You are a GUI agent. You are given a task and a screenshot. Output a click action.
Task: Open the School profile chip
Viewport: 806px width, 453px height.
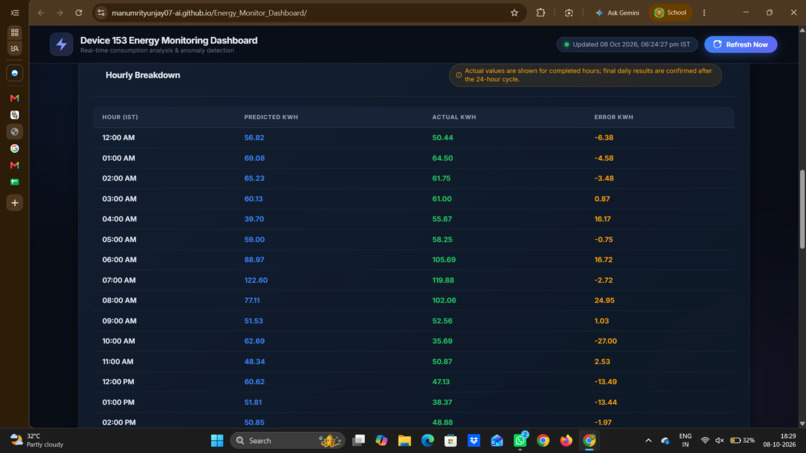pos(670,13)
